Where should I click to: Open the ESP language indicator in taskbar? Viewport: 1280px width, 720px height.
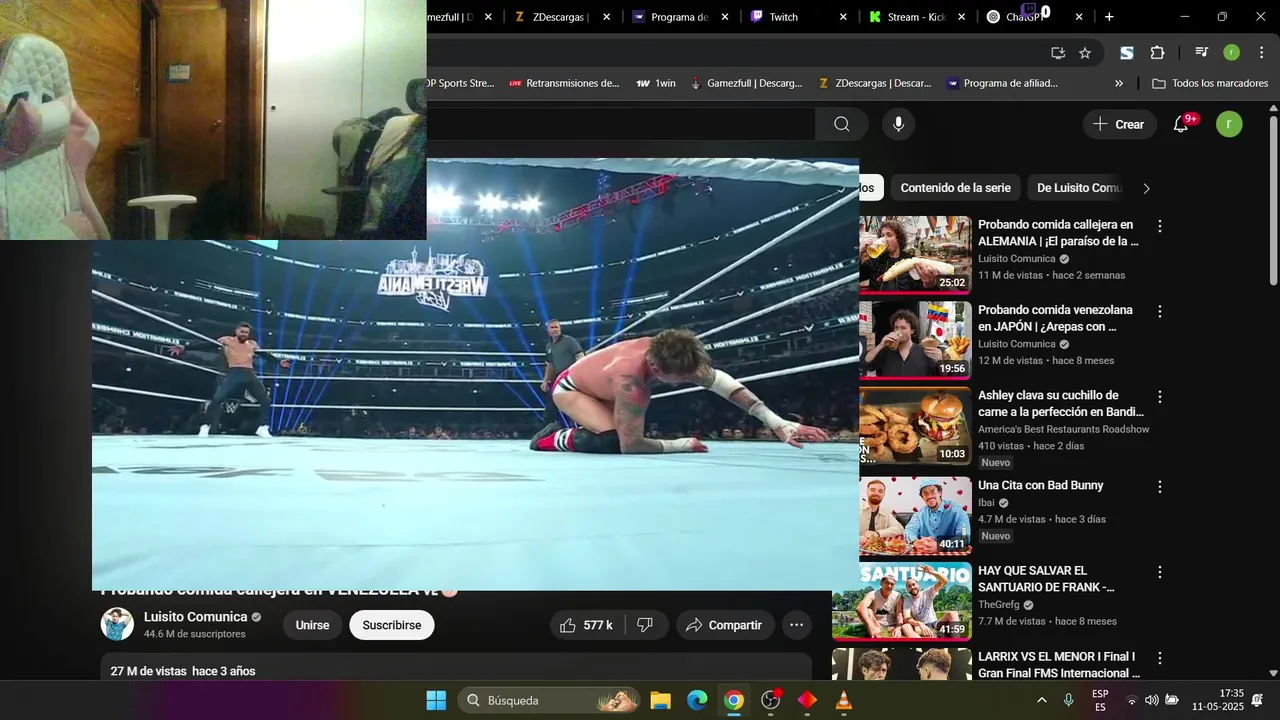coord(1100,700)
